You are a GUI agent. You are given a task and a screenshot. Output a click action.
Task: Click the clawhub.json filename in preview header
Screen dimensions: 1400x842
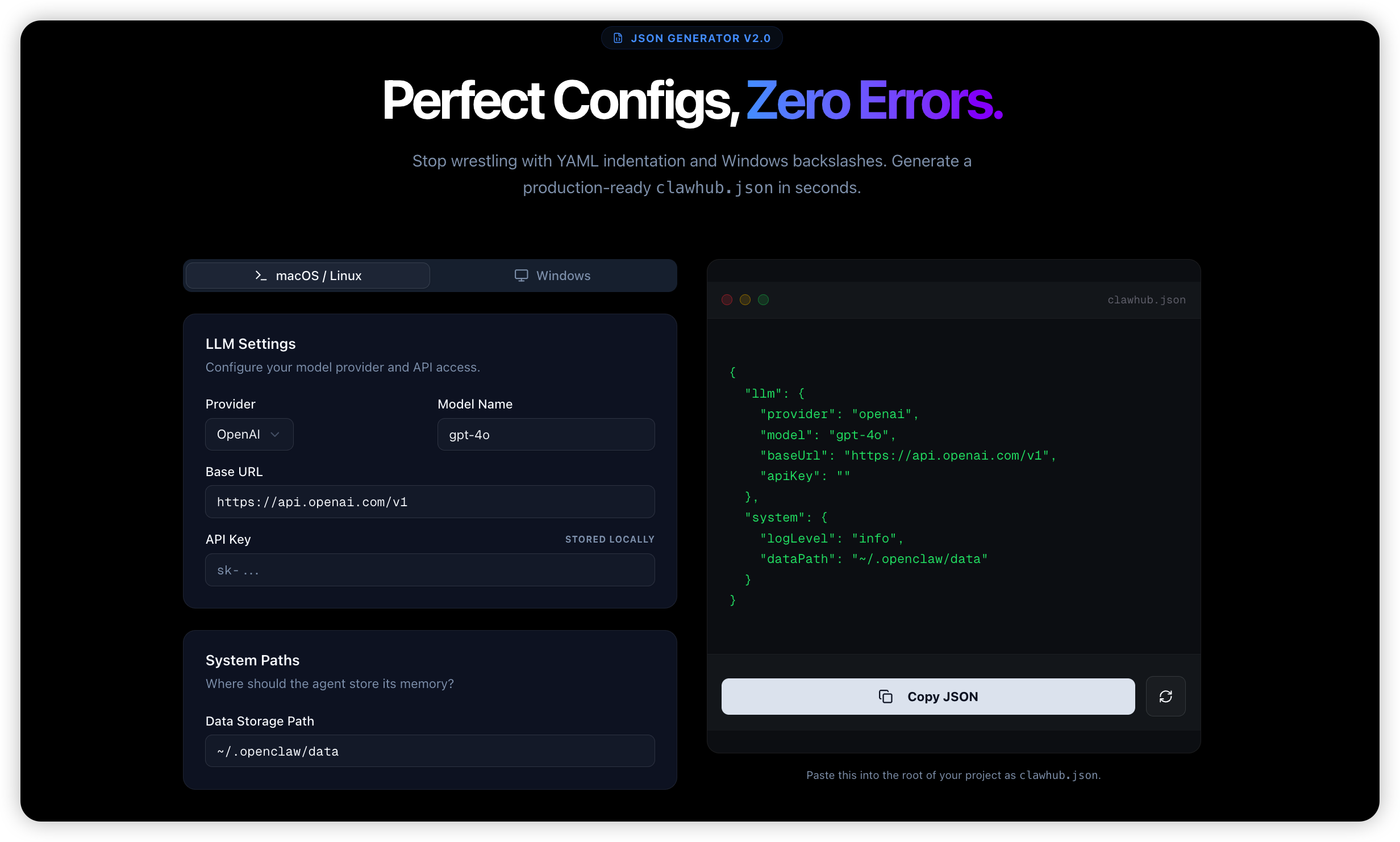1146,300
